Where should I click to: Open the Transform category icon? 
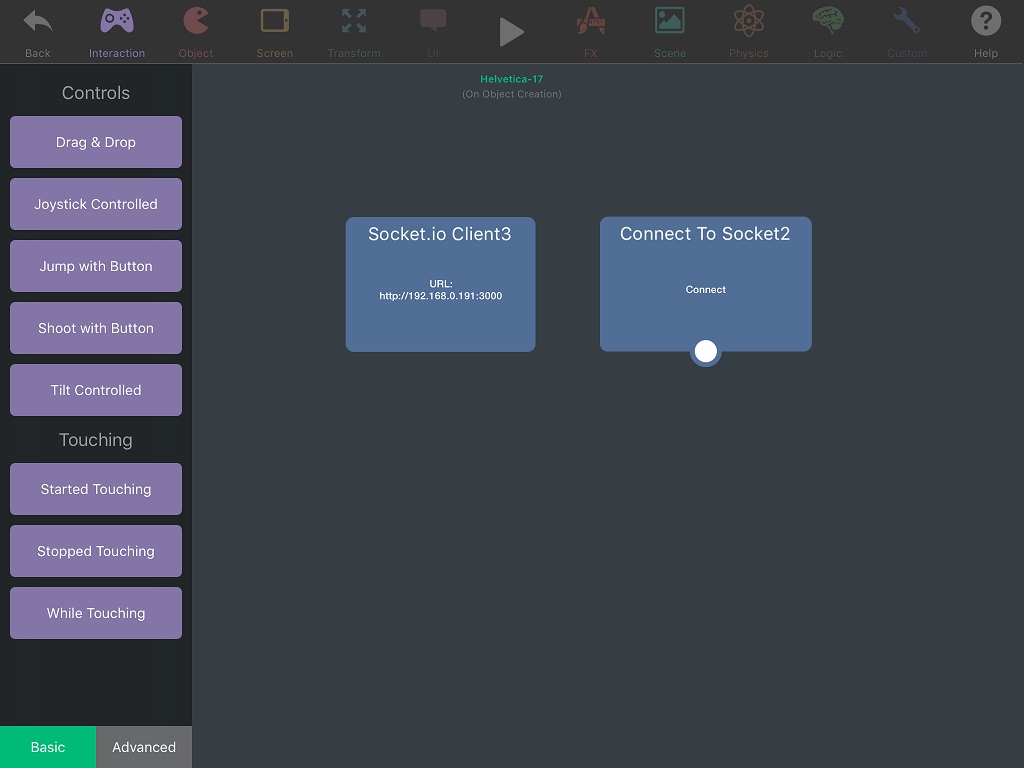(x=354, y=21)
